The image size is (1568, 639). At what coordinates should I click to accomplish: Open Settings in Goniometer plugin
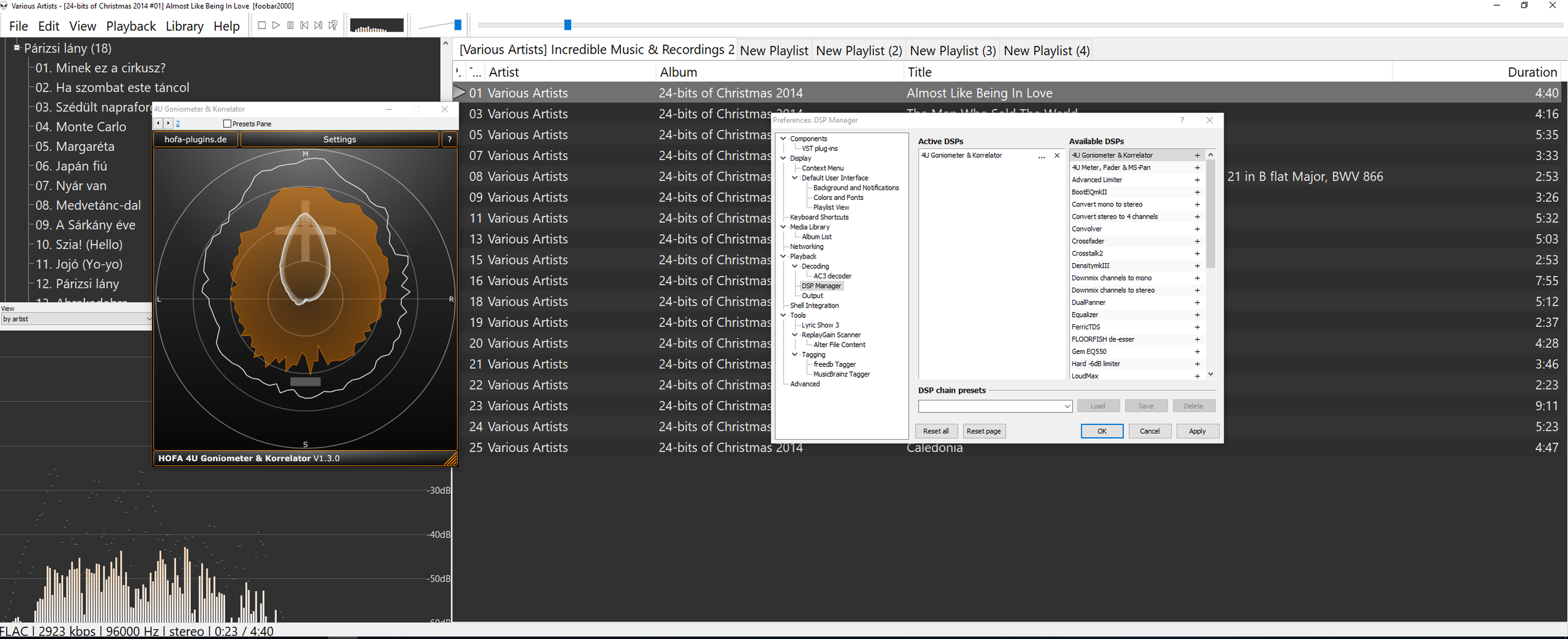tap(340, 139)
